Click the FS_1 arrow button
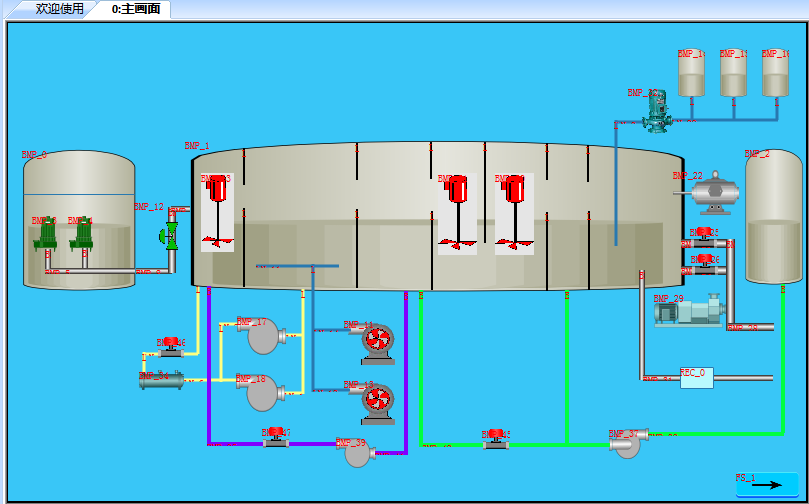 [766, 485]
